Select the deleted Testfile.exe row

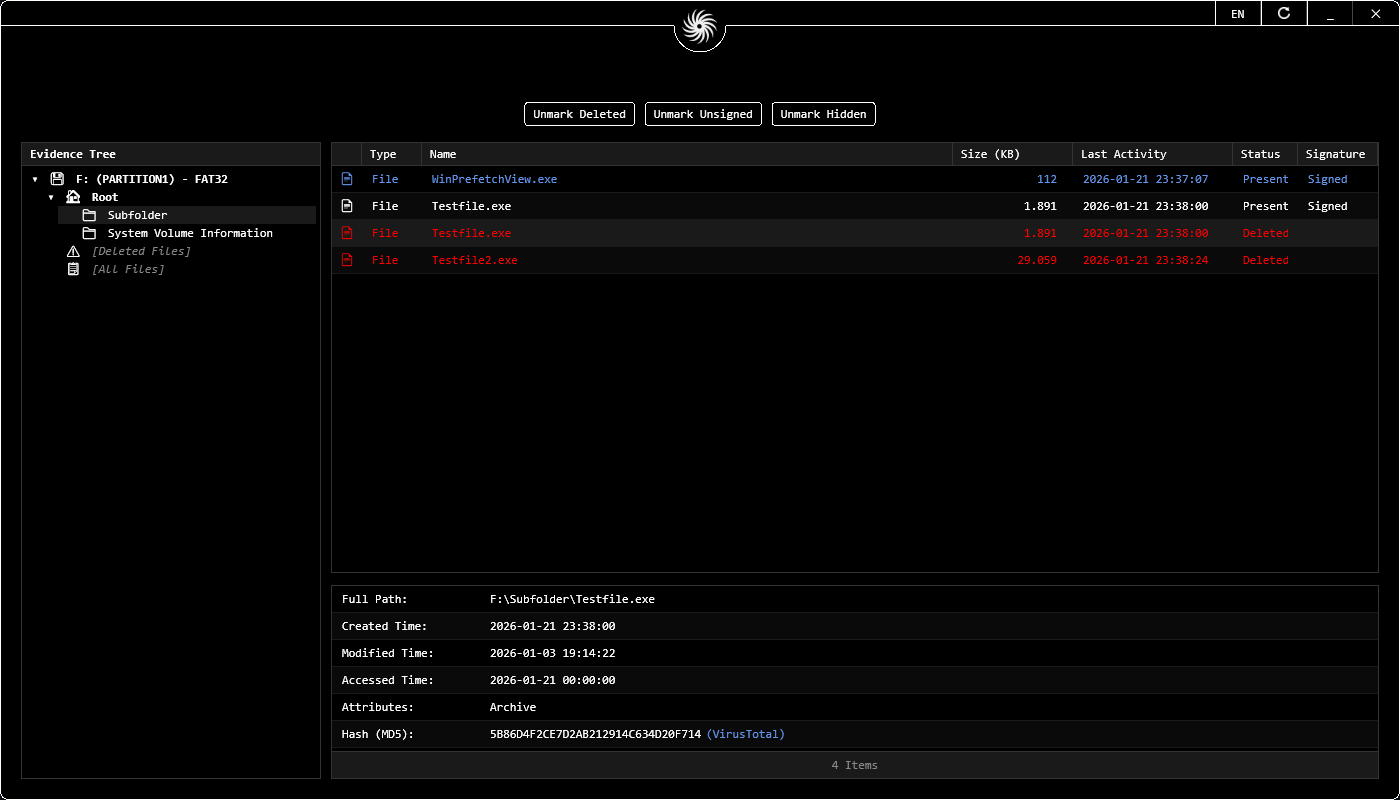coord(700,233)
